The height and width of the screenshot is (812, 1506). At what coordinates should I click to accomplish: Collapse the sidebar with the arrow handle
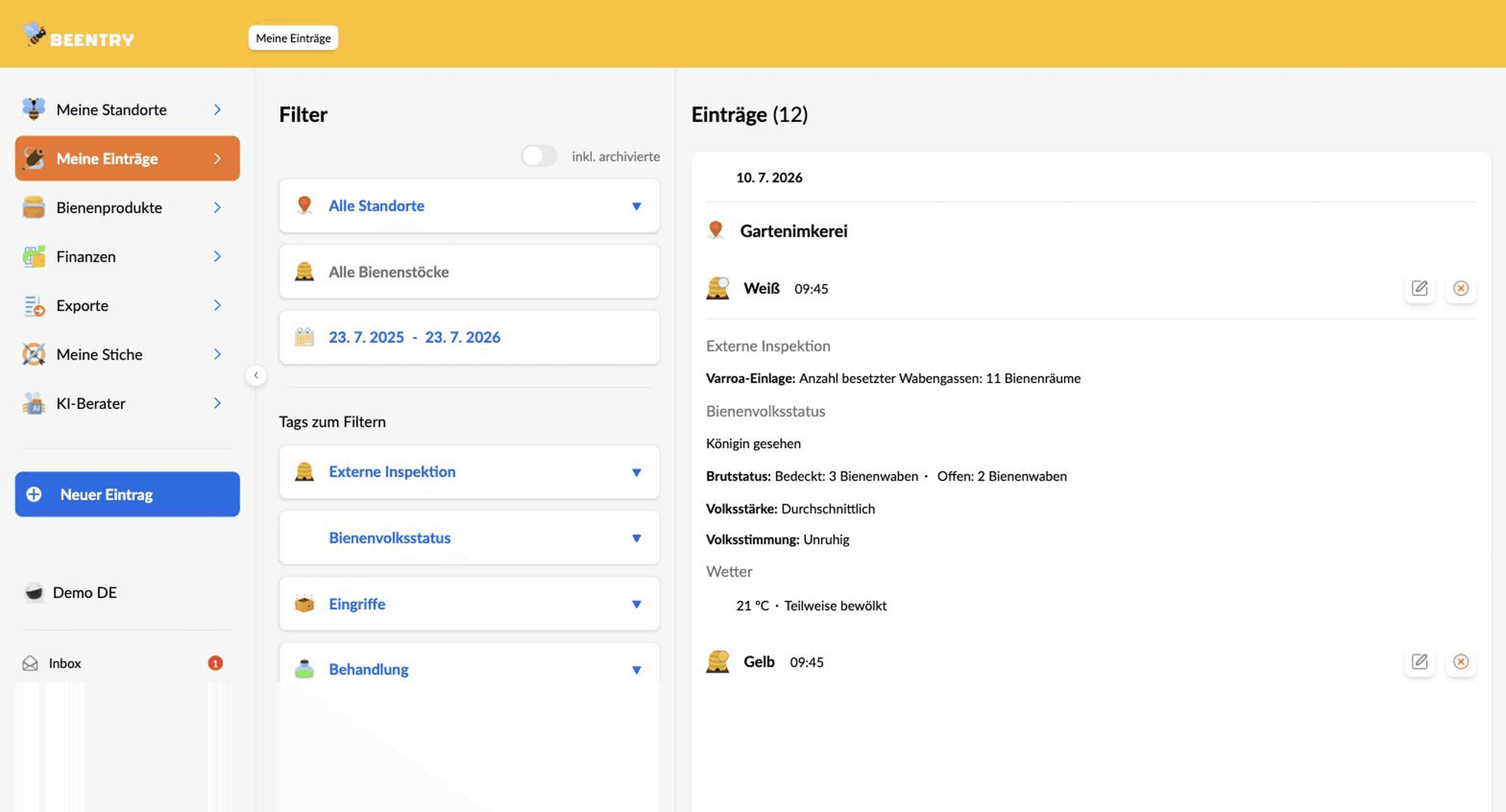(x=256, y=375)
